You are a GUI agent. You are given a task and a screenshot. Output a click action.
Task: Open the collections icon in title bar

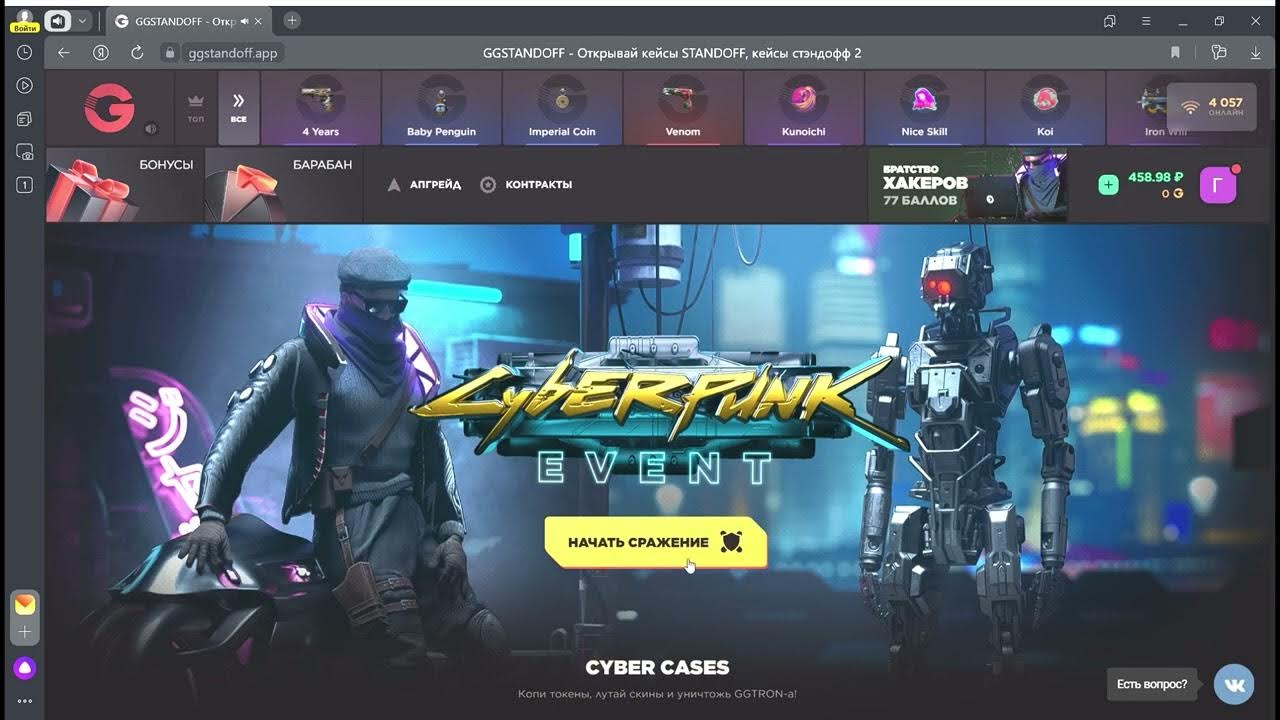(x=1110, y=21)
